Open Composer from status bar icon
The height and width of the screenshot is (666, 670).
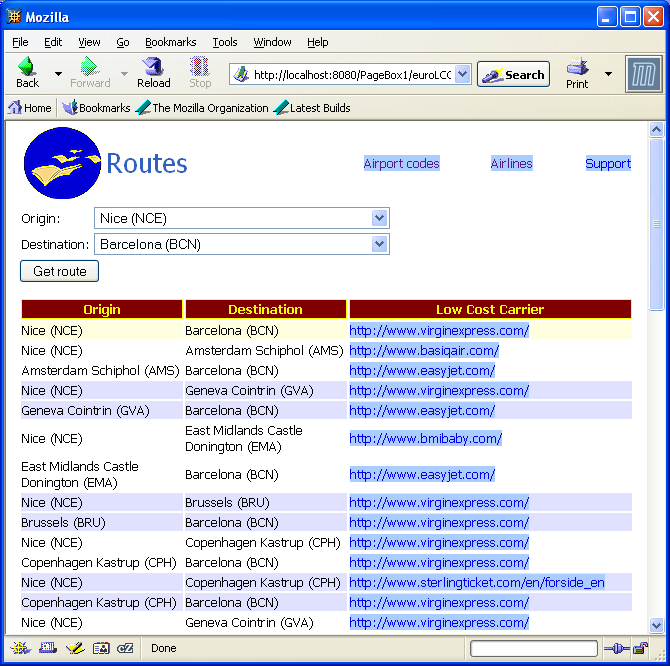click(x=75, y=648)
